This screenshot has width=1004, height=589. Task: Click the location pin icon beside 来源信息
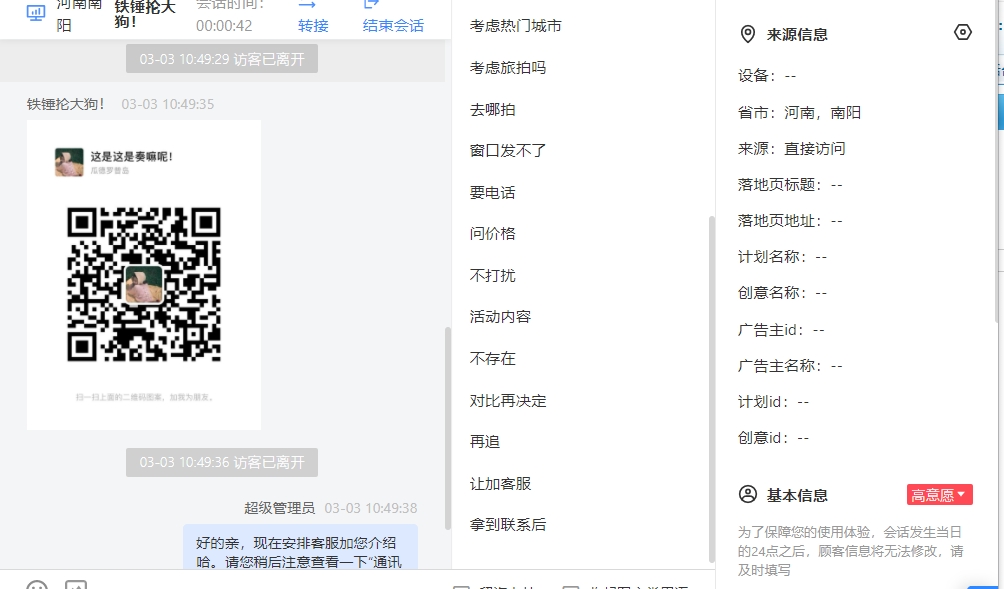coord(747,34)
